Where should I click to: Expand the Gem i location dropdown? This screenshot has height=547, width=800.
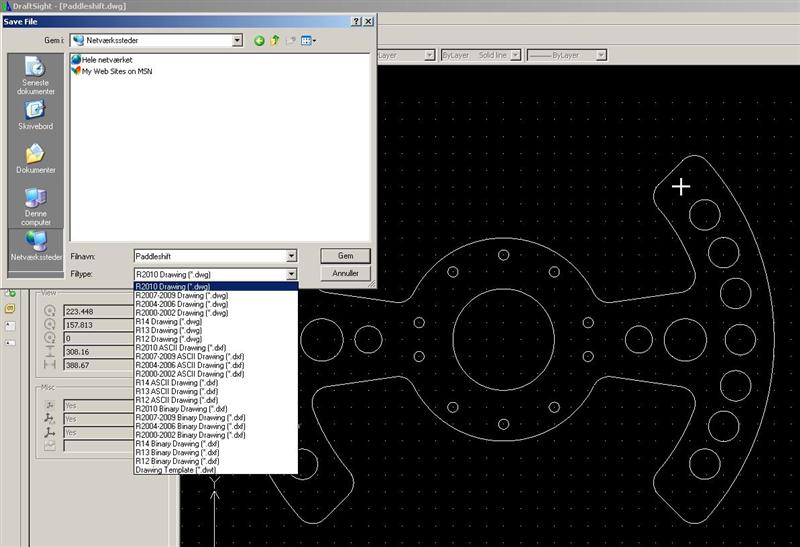237,41
